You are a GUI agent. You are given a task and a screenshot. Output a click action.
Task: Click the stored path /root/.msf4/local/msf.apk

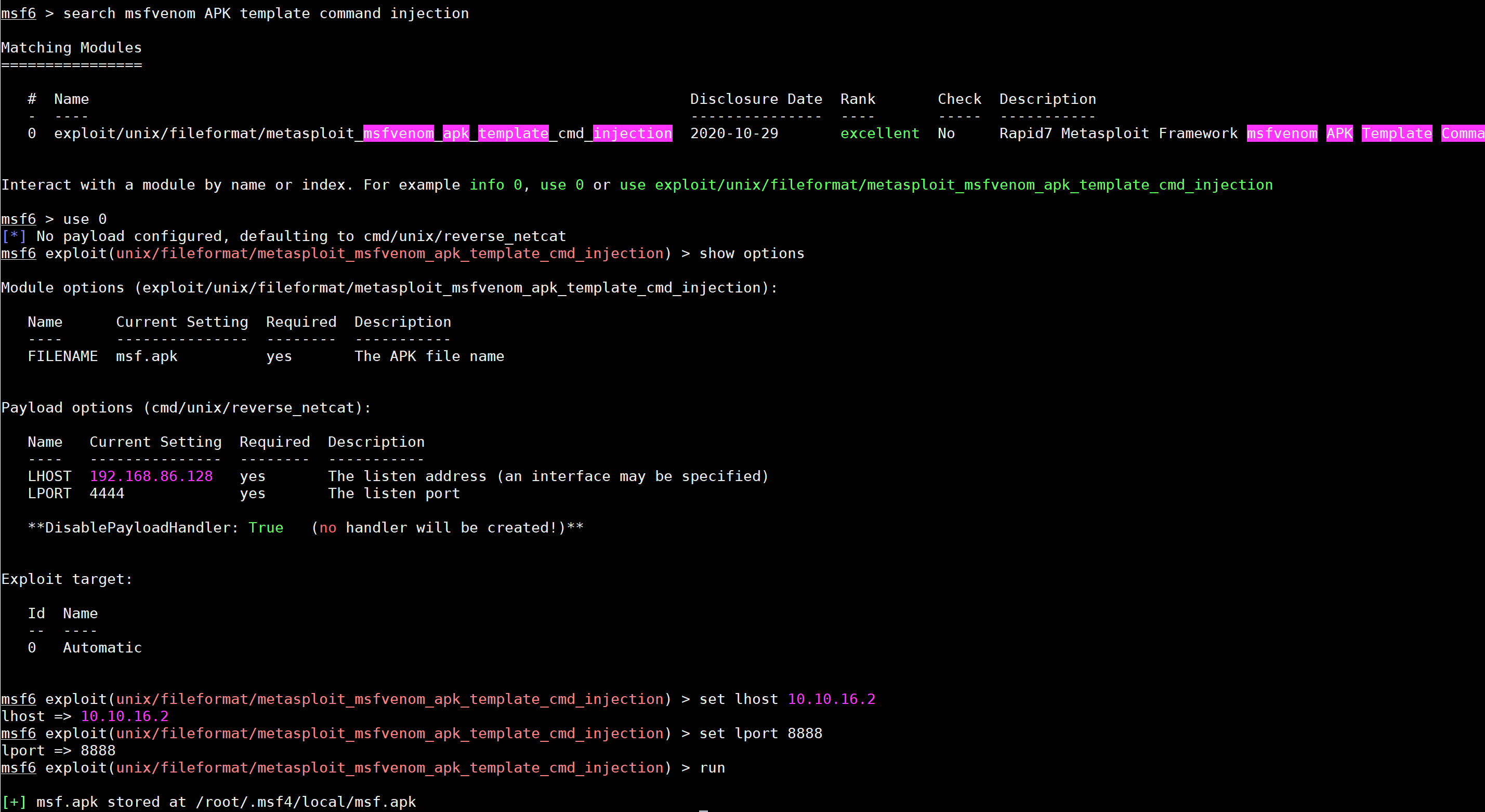point(306,802)
